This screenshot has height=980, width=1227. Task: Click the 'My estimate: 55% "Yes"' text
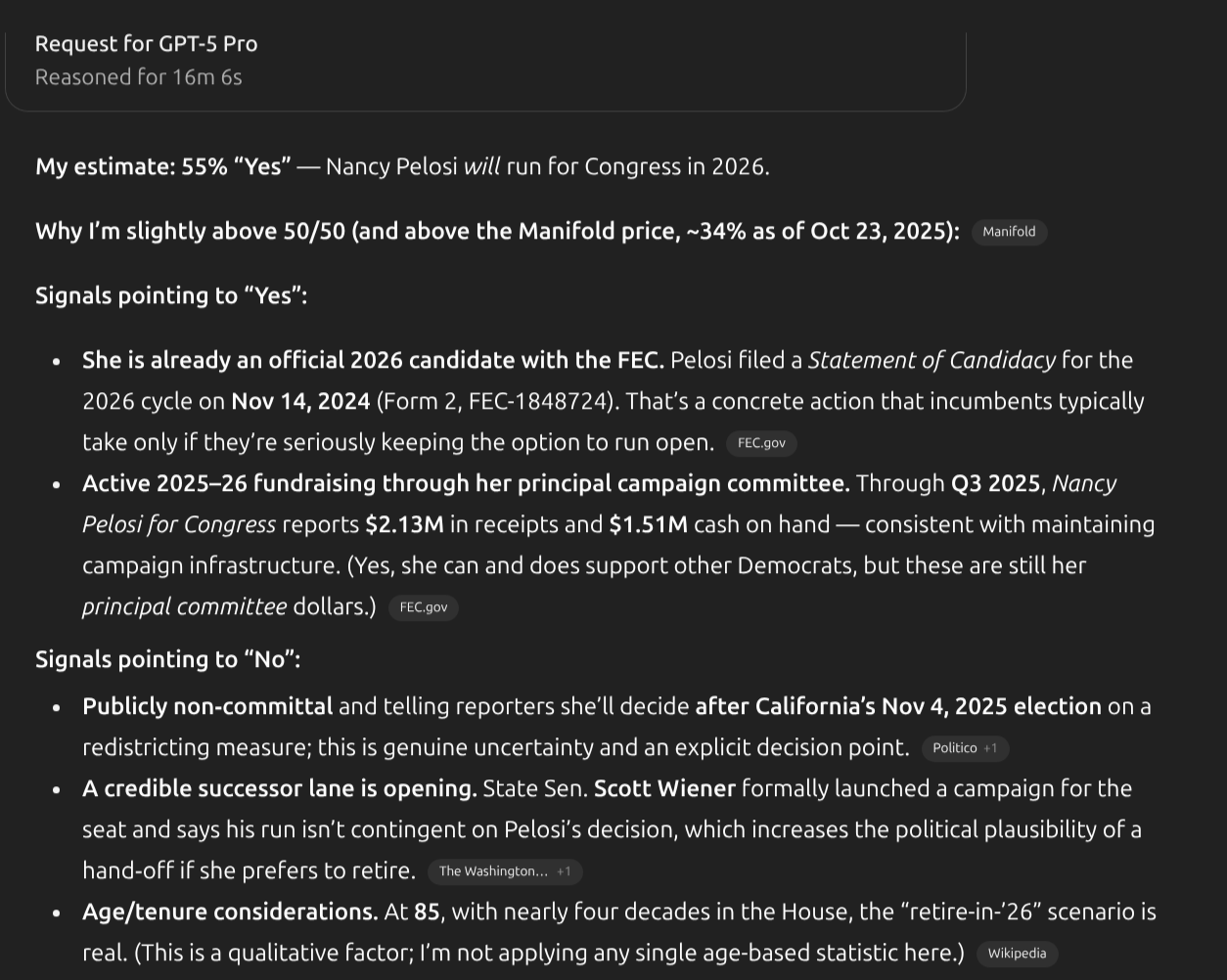click(162, 166)
